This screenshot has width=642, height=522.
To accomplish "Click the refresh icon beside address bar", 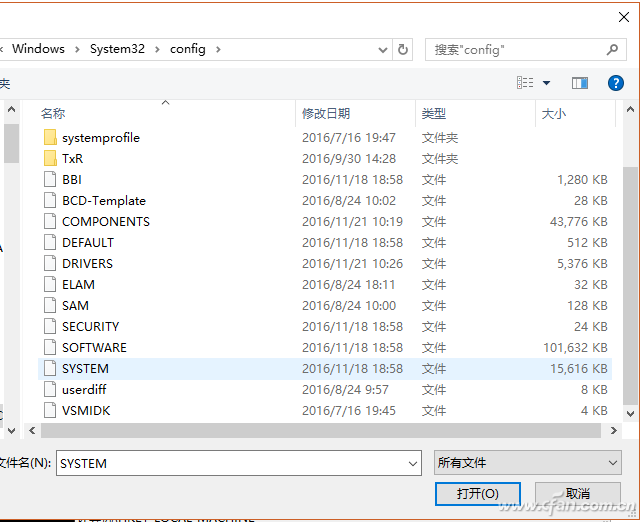I will (403, 50).
